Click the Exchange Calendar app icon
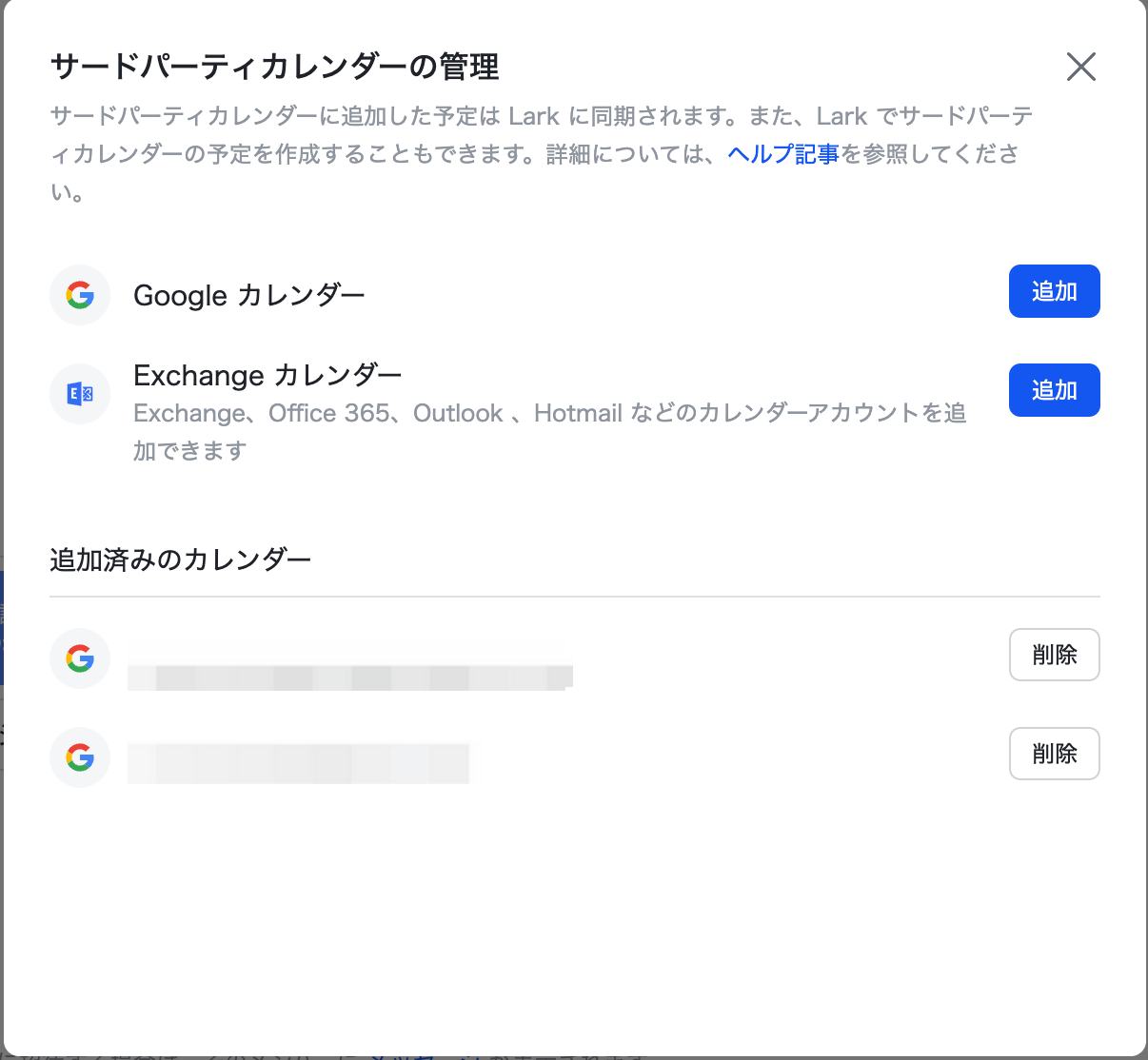The height and width of the screenshot is (1060, 1148). 80,394
